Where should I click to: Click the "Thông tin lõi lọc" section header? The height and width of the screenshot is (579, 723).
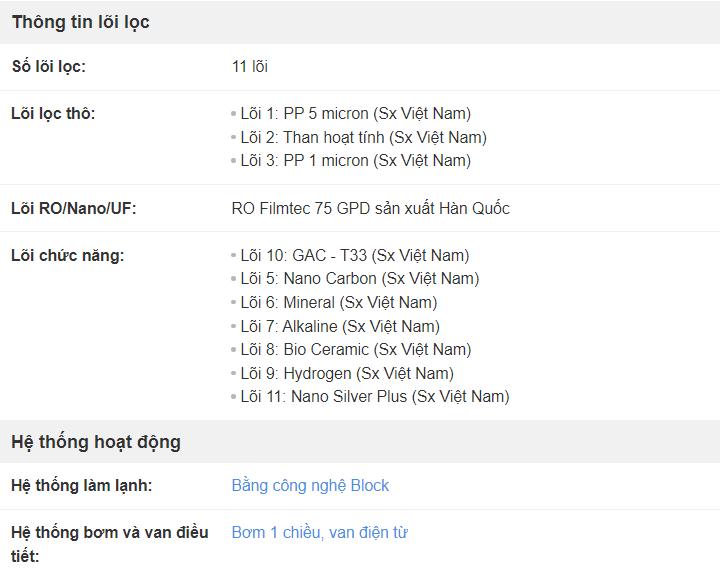[81, 22]
